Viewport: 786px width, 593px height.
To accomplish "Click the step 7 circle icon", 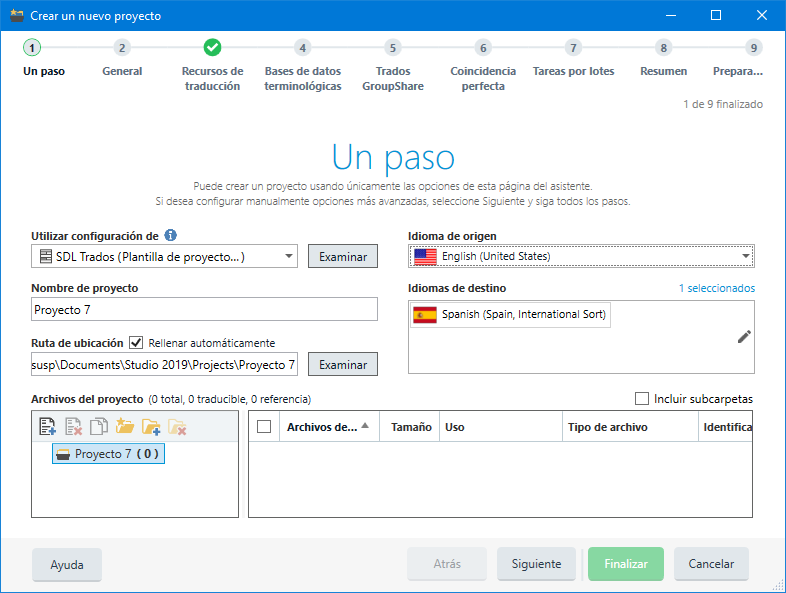I will 573,48.
